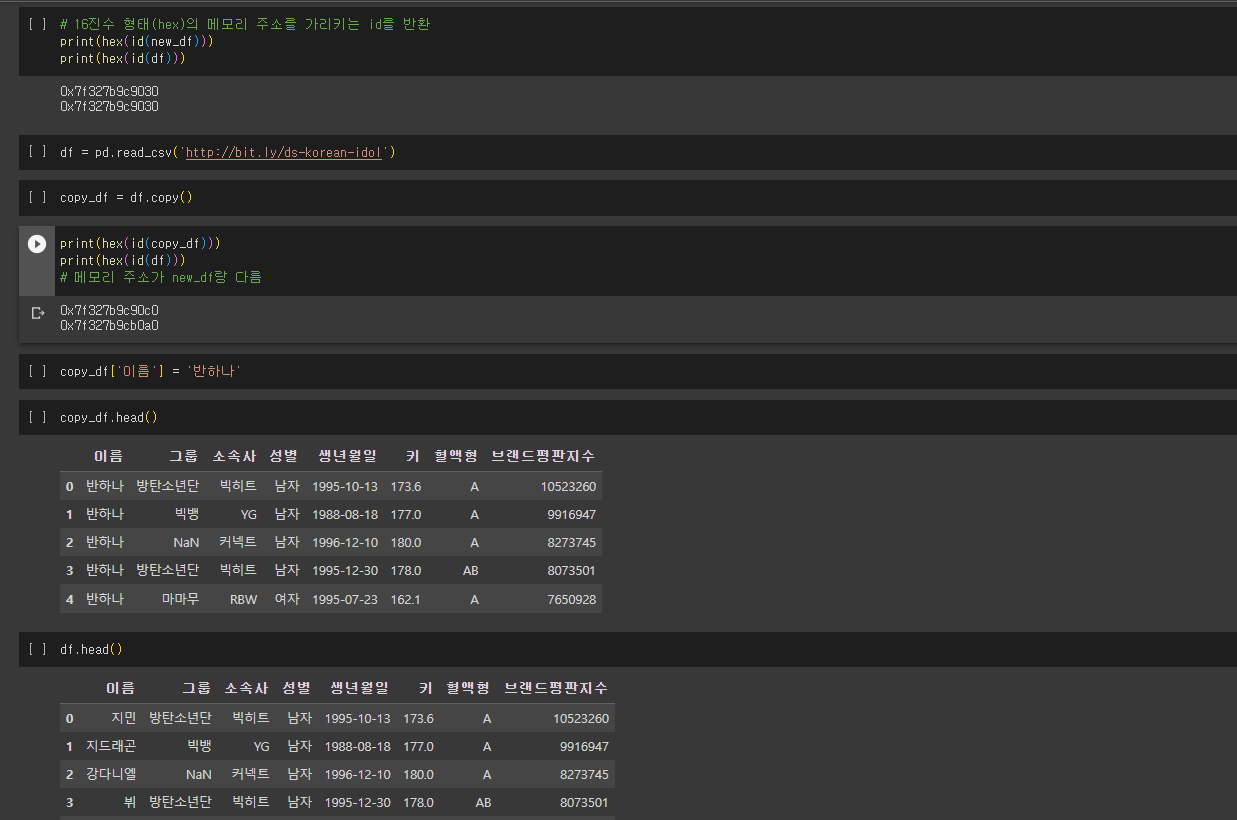This screenshot has width=1237, height=820.
Task: Run the copy_df['이름'] = '반하나' cell bracket
Action: [37, 371]
